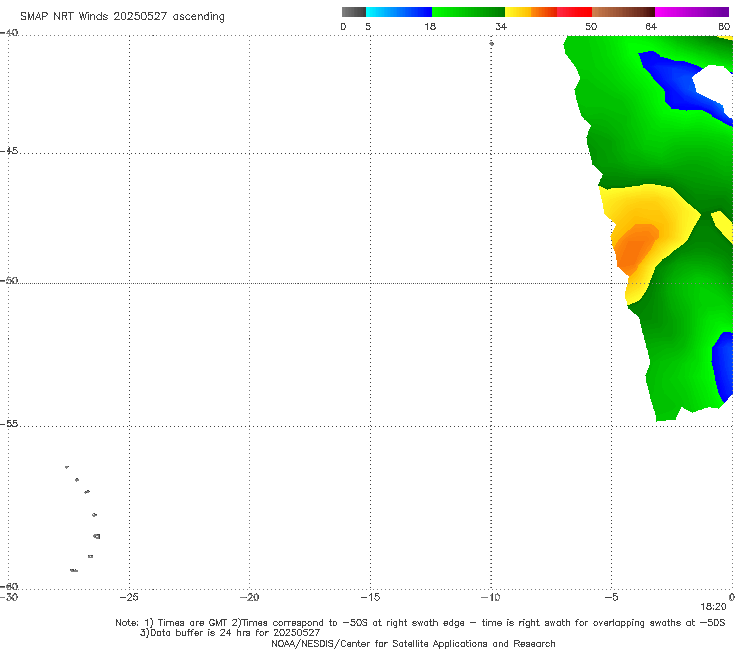
Task: Click the color bar label '18'
Action: [430, 26]
